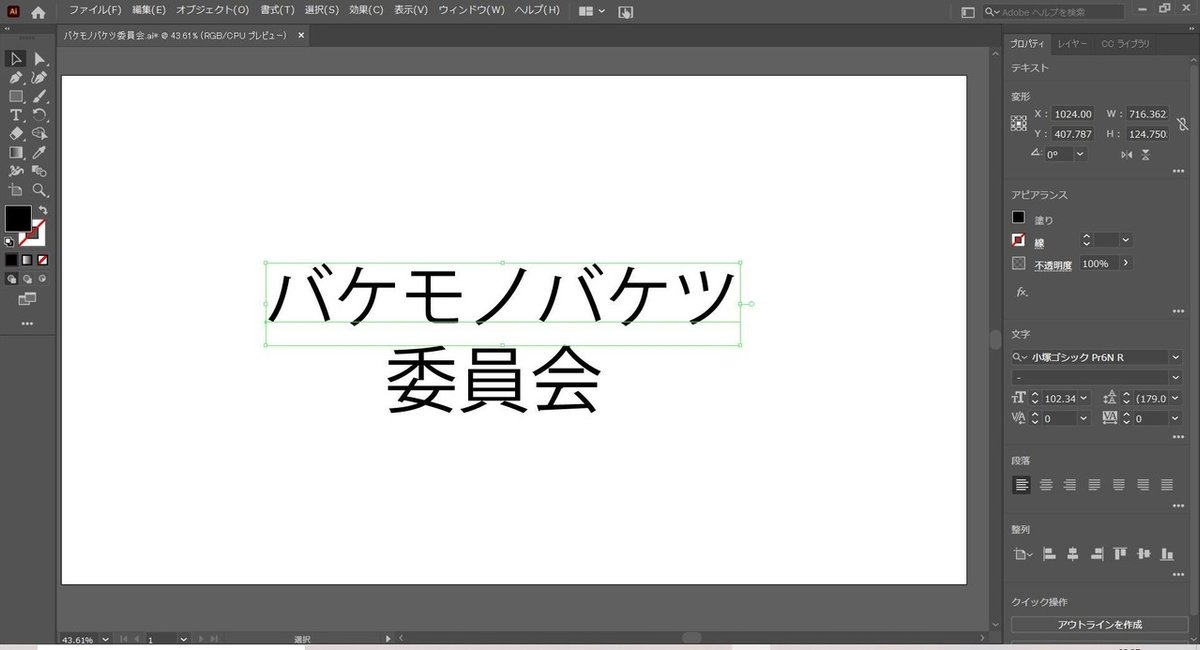Viewport: 1200px width, 650px height.
Task: Choose the reference point locator grid
Action: 1019,124
